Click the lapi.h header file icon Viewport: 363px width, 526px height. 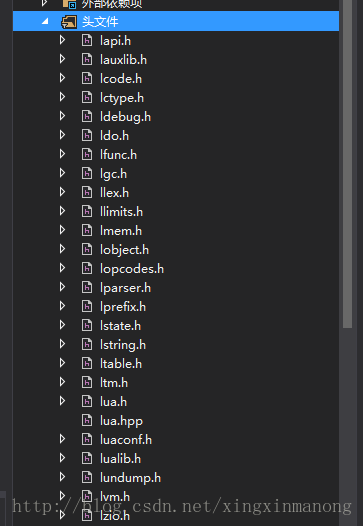pyautogui.click(x=87, y=41)
